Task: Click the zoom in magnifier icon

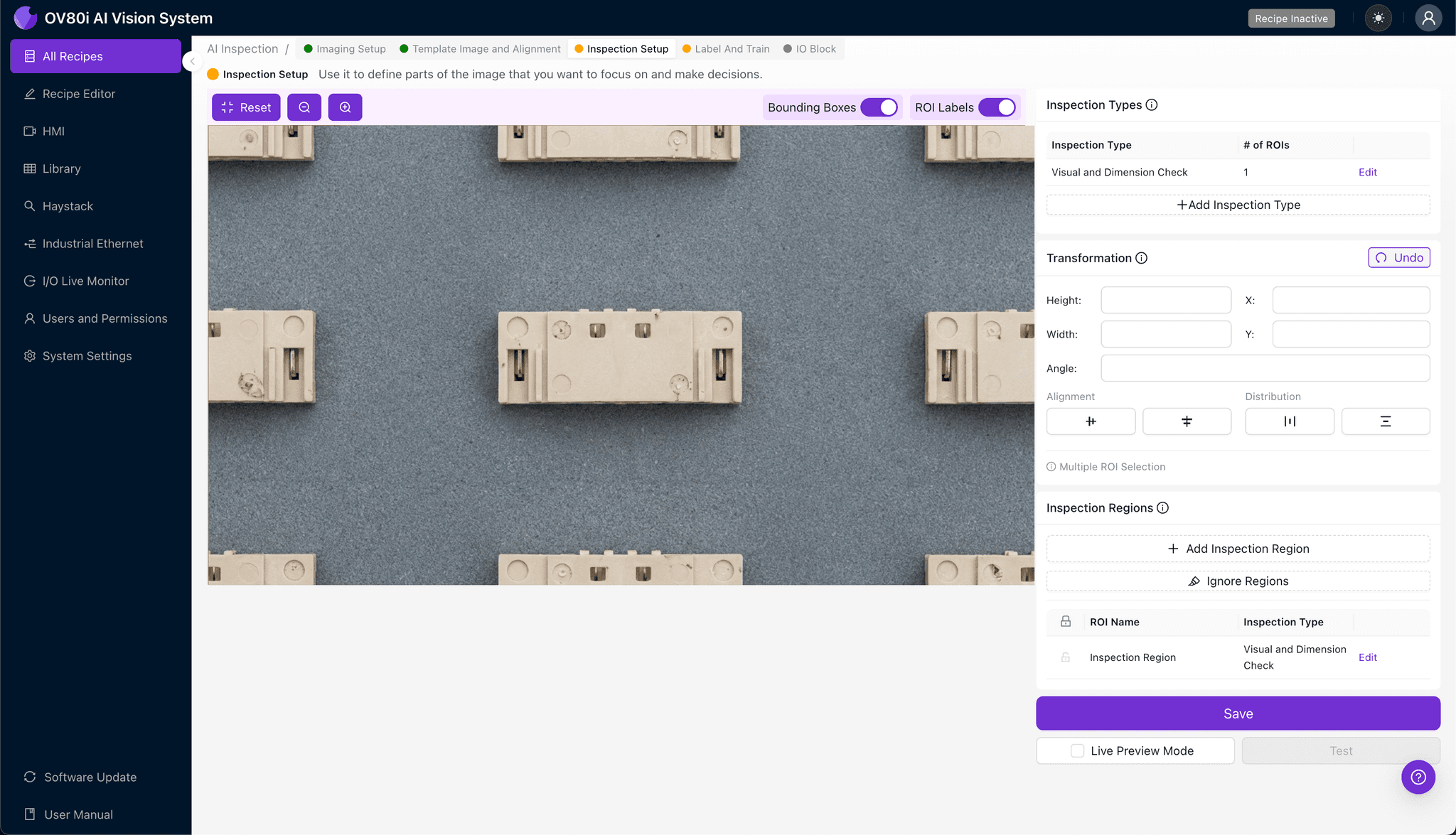Action: 345,107
